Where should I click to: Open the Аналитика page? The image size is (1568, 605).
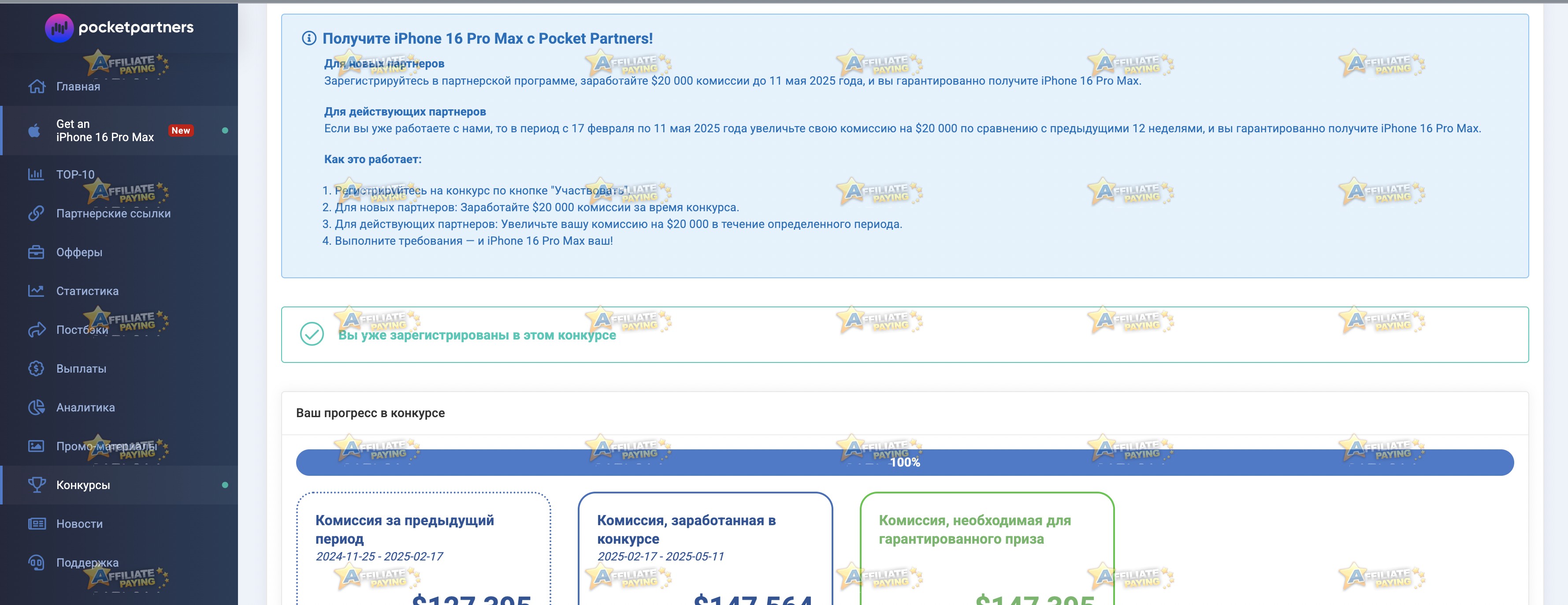[x=119, y=407]
